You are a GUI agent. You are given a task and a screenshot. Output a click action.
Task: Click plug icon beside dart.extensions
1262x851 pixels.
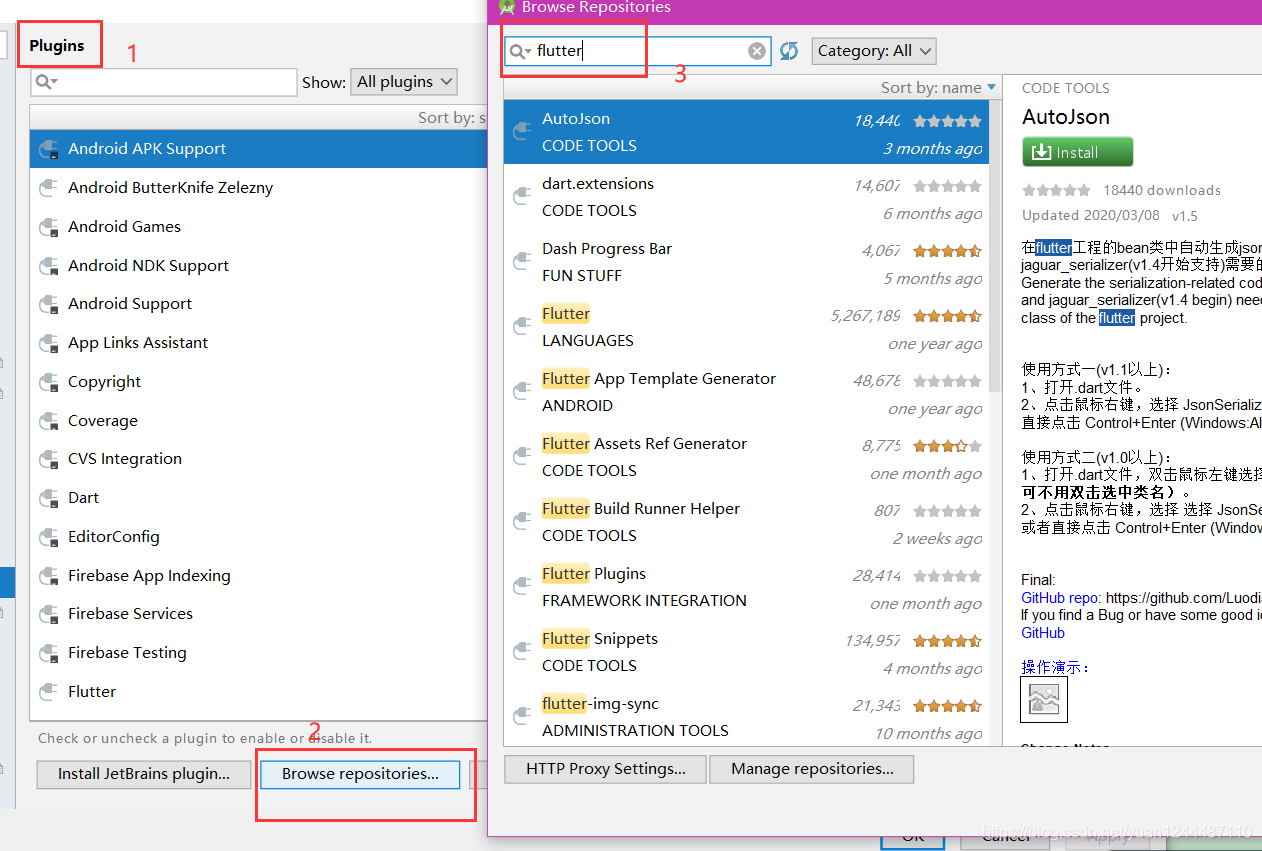tap(521, 196)
